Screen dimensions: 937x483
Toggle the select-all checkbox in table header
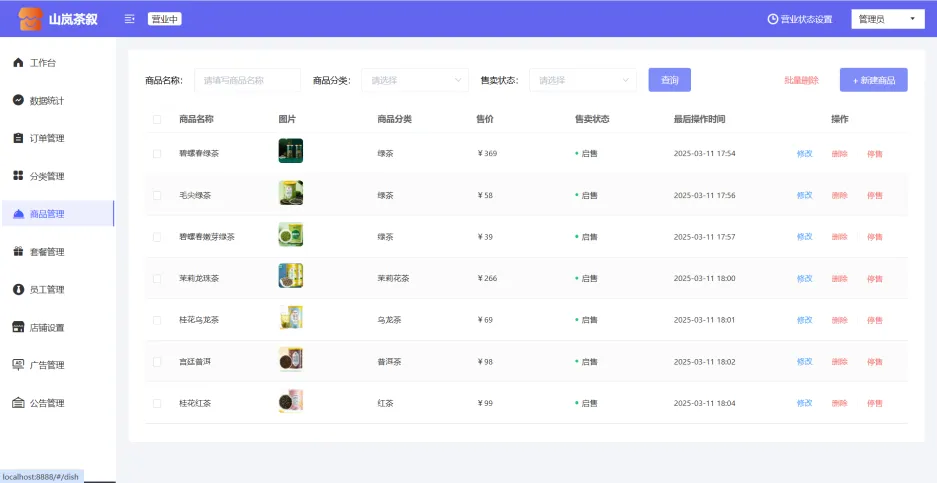(x=157, y=119)
